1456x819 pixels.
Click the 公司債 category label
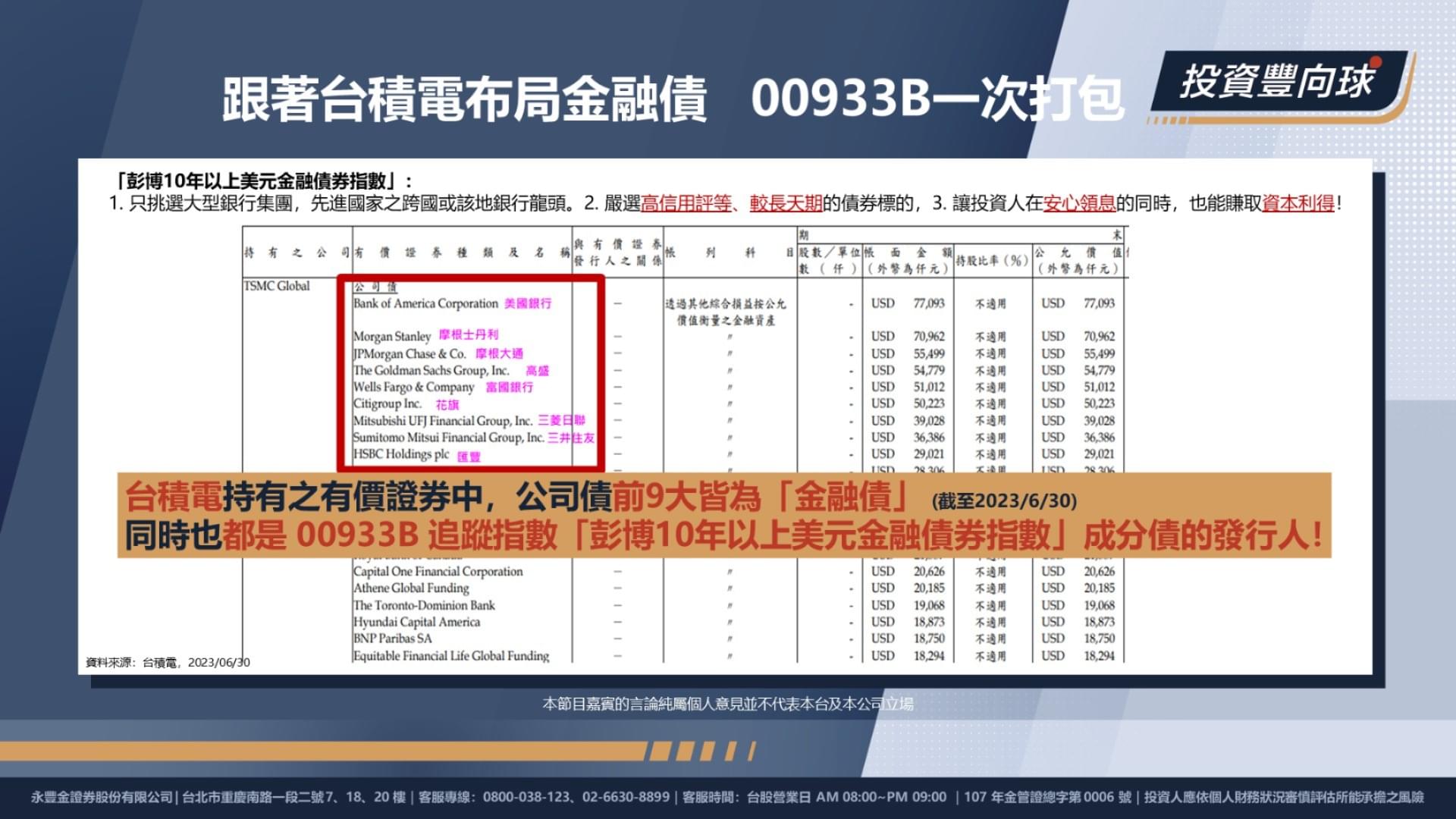[375, 287]
